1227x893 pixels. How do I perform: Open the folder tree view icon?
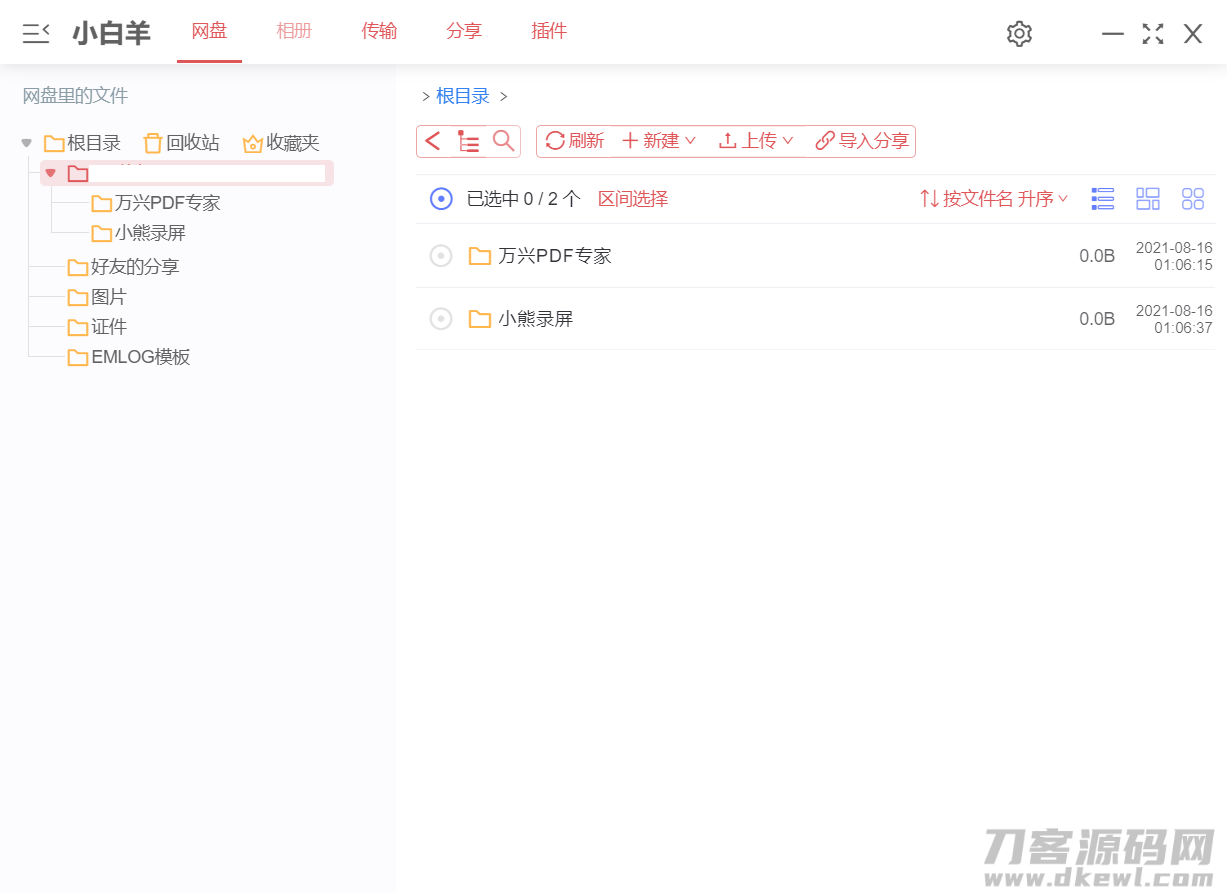click(468, 141)
